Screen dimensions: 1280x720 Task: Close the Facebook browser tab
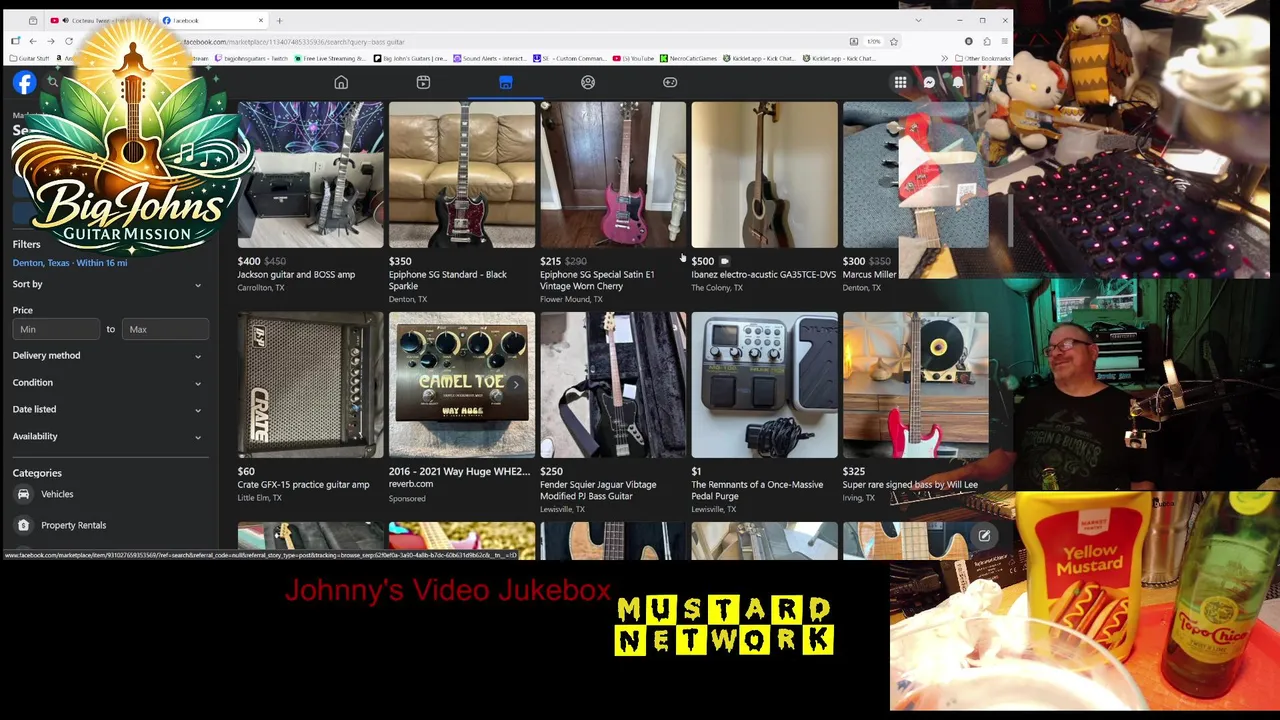tap(261, 20)
